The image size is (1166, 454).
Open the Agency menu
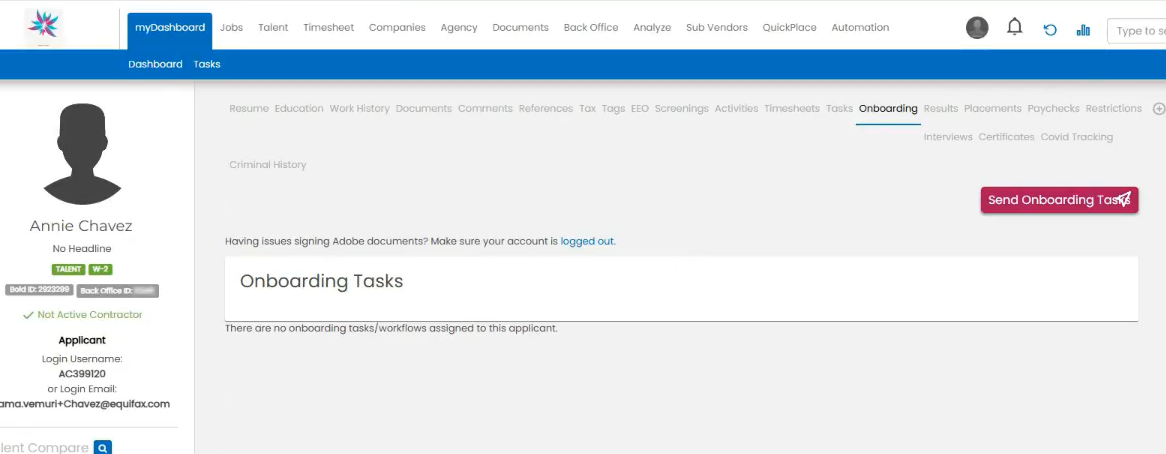[459, 27]
